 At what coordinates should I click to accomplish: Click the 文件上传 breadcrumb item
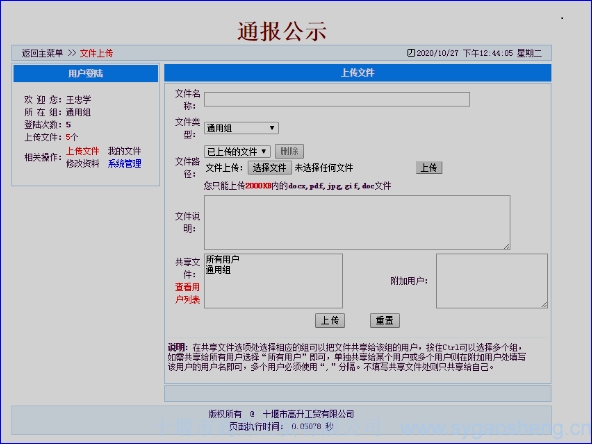(x=96, y=53)
